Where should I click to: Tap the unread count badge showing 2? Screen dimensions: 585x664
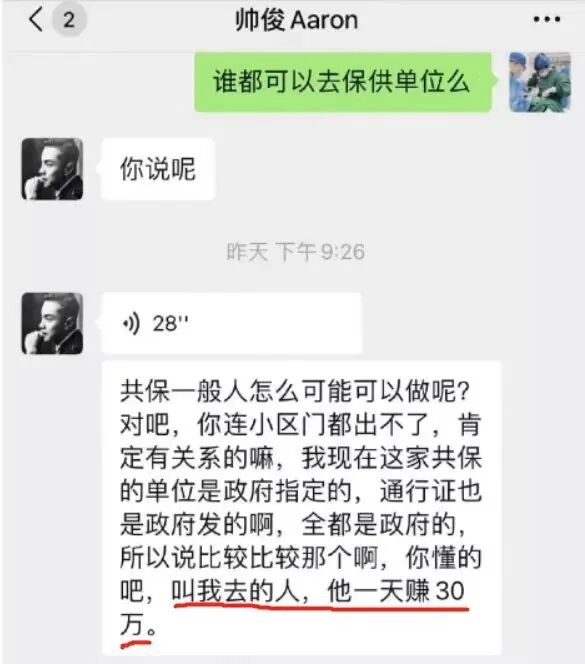tap(69, 20)
